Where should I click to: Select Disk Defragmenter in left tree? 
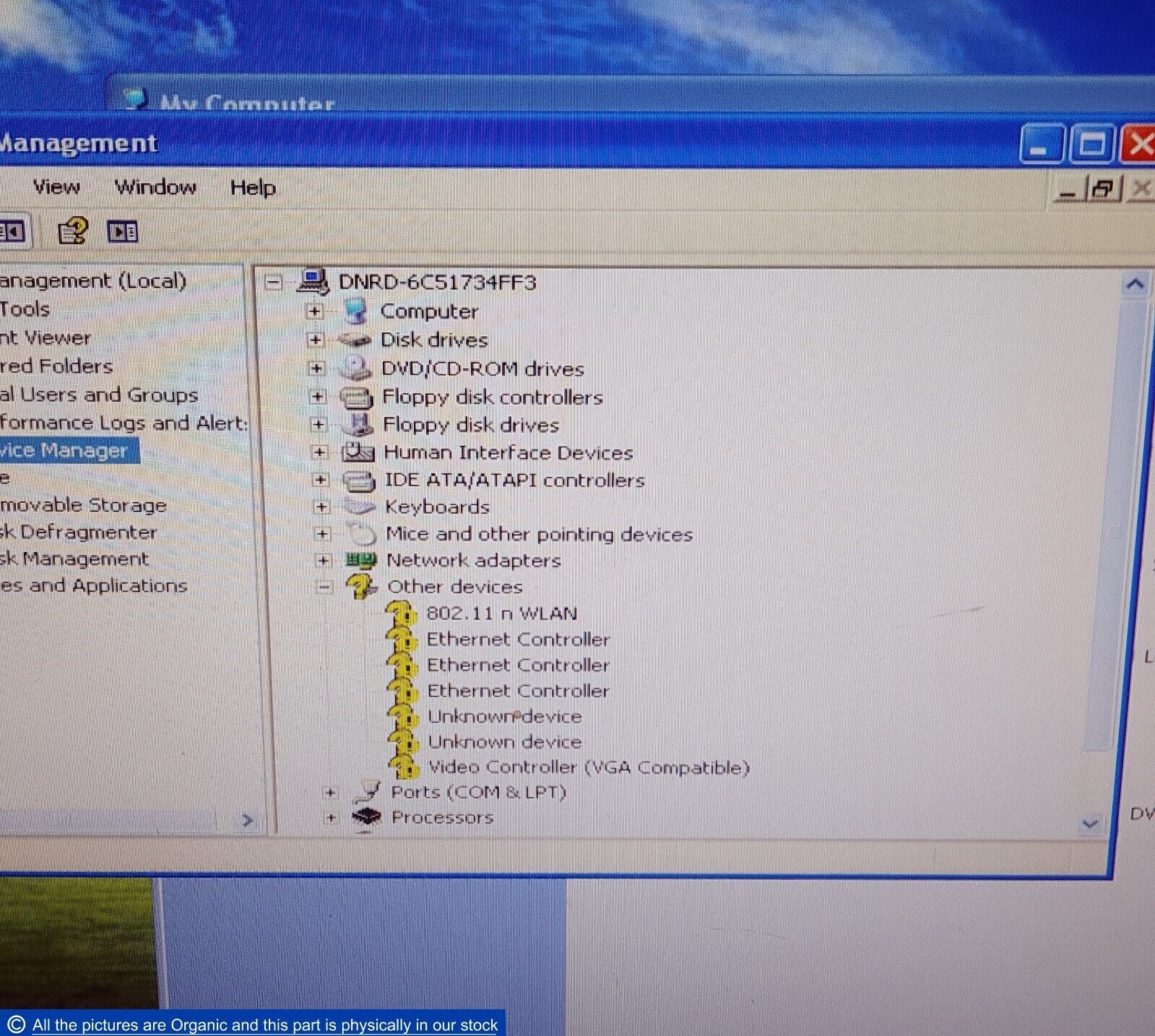[78, 532]
